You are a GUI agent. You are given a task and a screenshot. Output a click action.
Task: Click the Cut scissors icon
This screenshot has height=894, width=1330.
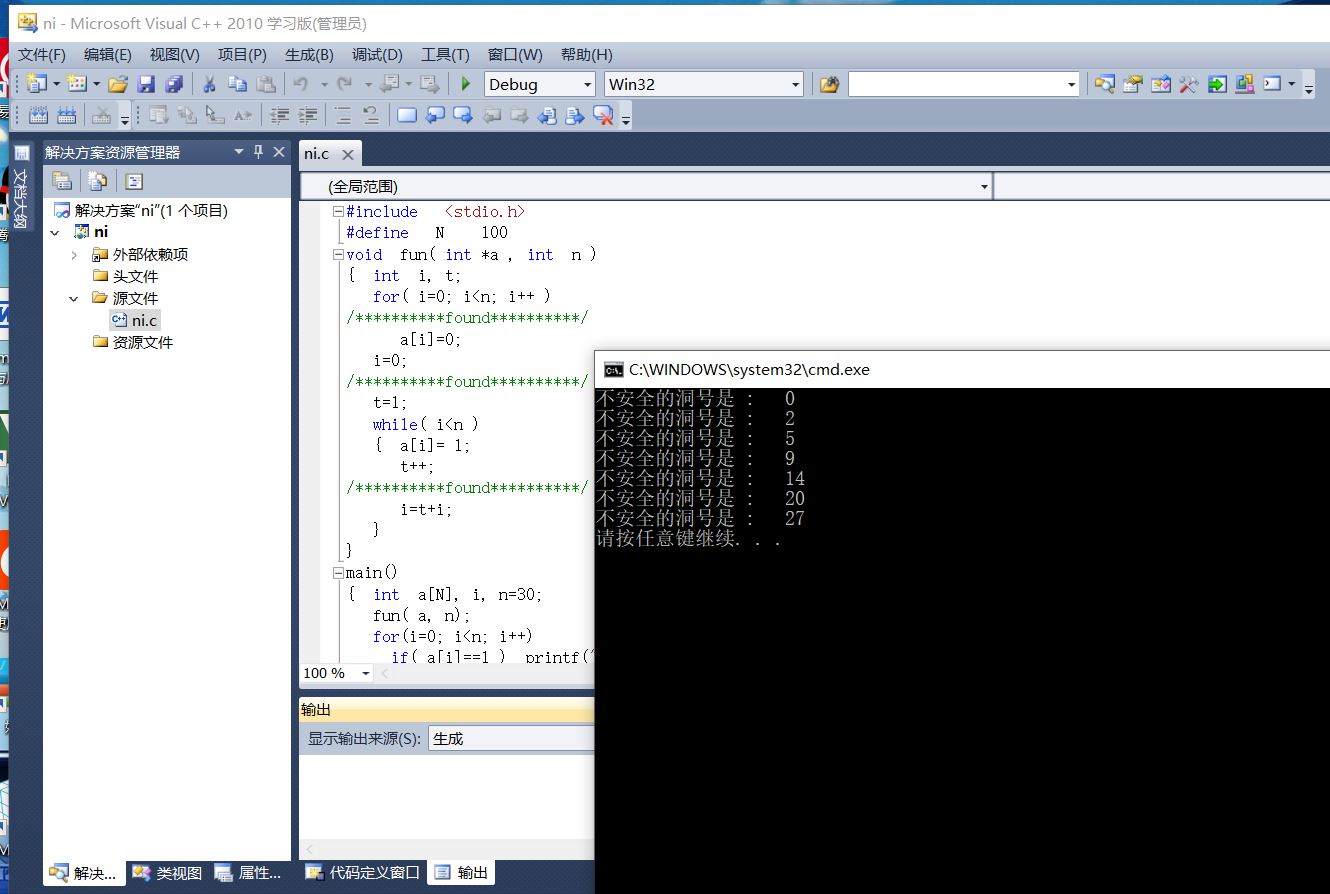click(x=210, y=84)
